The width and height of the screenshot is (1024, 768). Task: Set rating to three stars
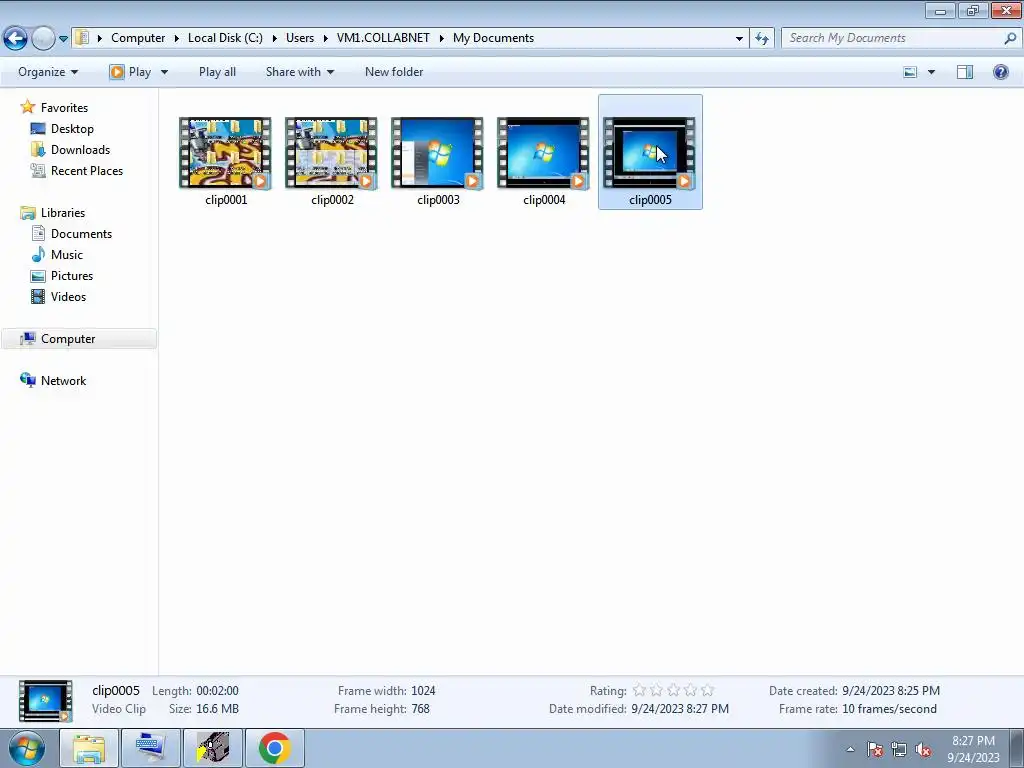pos(673,690)
